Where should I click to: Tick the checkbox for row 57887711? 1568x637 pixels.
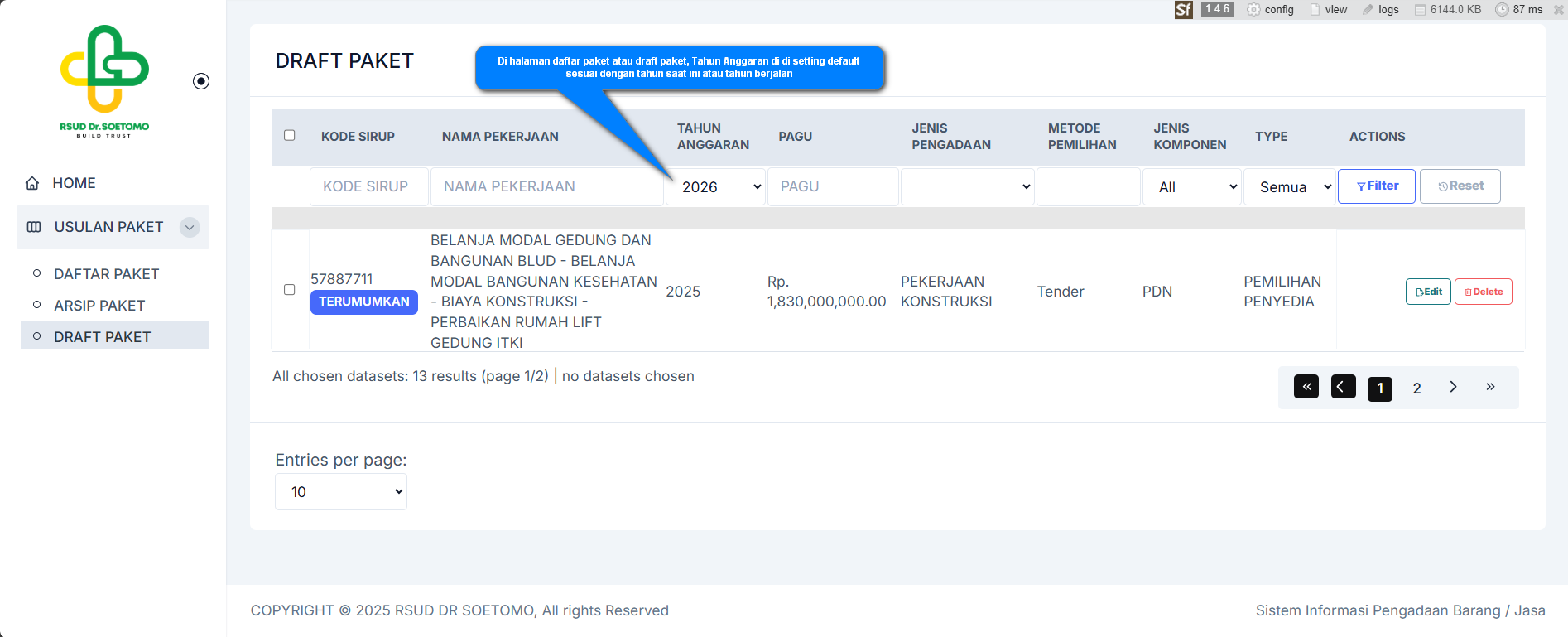tap(290, 290)
